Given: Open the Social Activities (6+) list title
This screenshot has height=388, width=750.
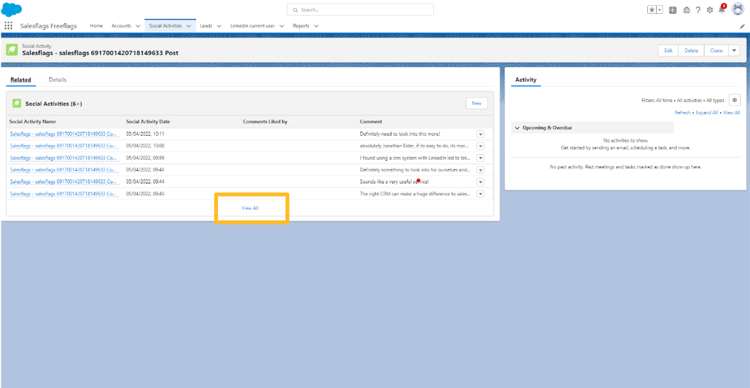Looking at the screenshot, I should (x=54, y=103).
